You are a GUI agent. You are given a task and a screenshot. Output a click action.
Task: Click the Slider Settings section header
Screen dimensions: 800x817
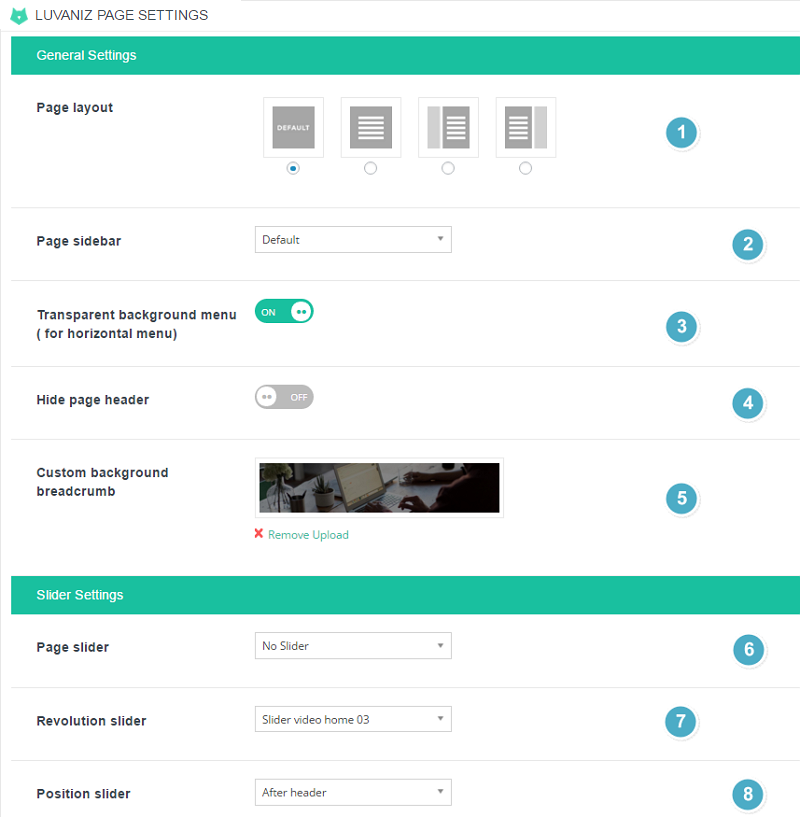pos(405,595)
